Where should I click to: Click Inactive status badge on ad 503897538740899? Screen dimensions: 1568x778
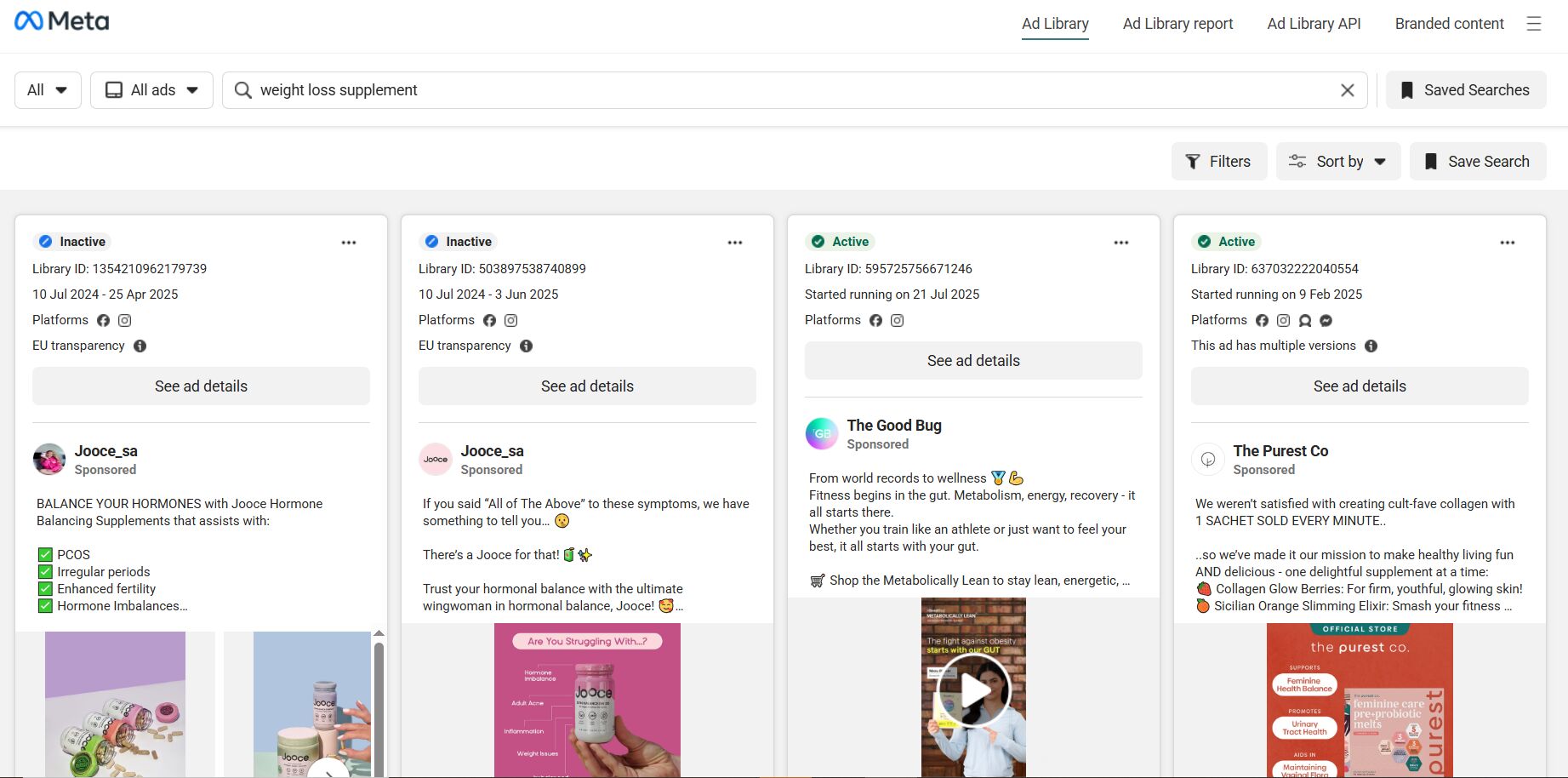pyautogui.click(x=458, y=242)
